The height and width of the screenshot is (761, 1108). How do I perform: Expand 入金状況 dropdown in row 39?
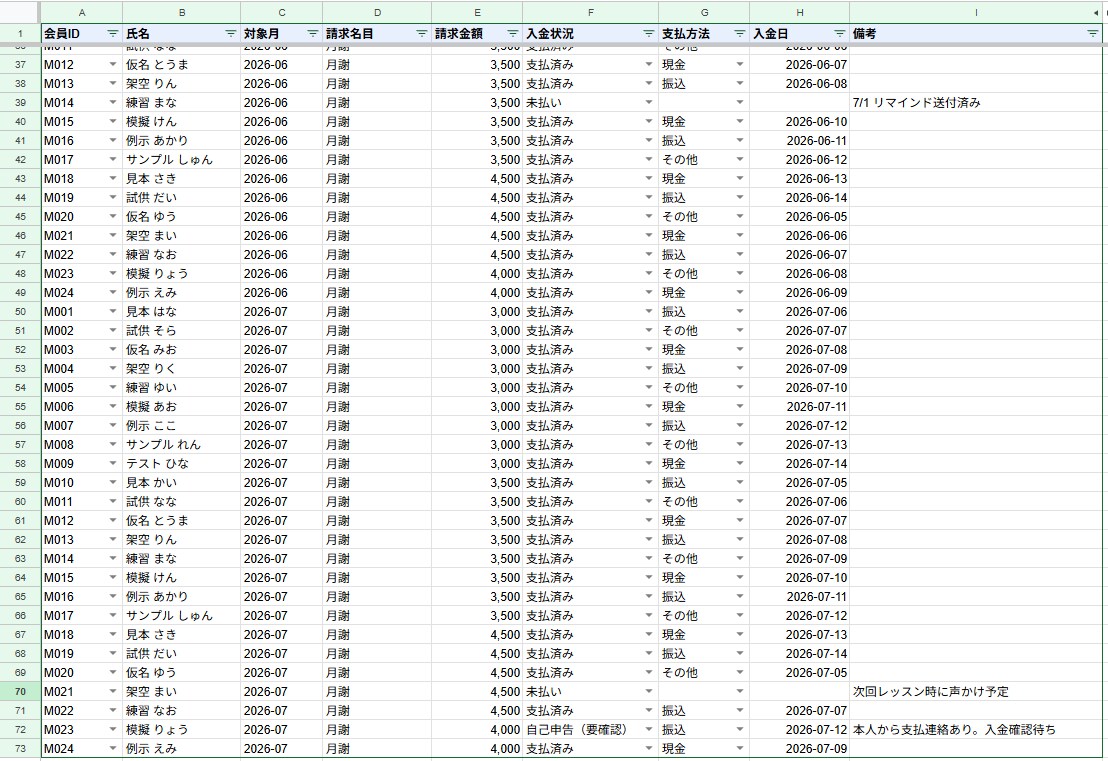pos(649,102)
